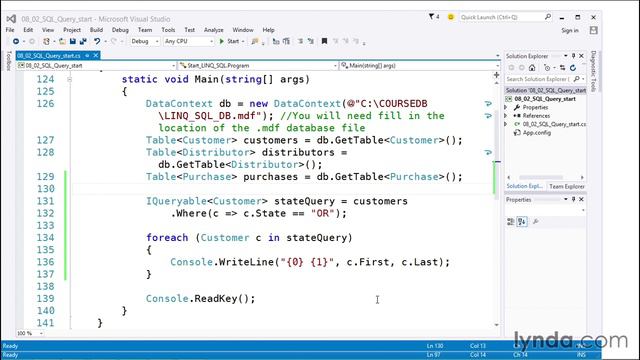Open the Debug menu

[x=120, y=30]
